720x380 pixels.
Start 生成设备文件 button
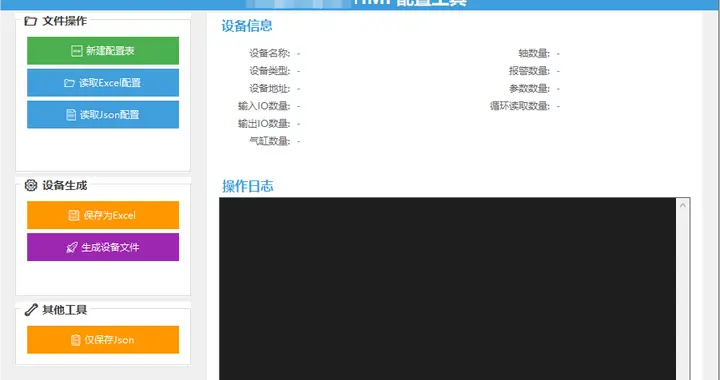point(103,247)
